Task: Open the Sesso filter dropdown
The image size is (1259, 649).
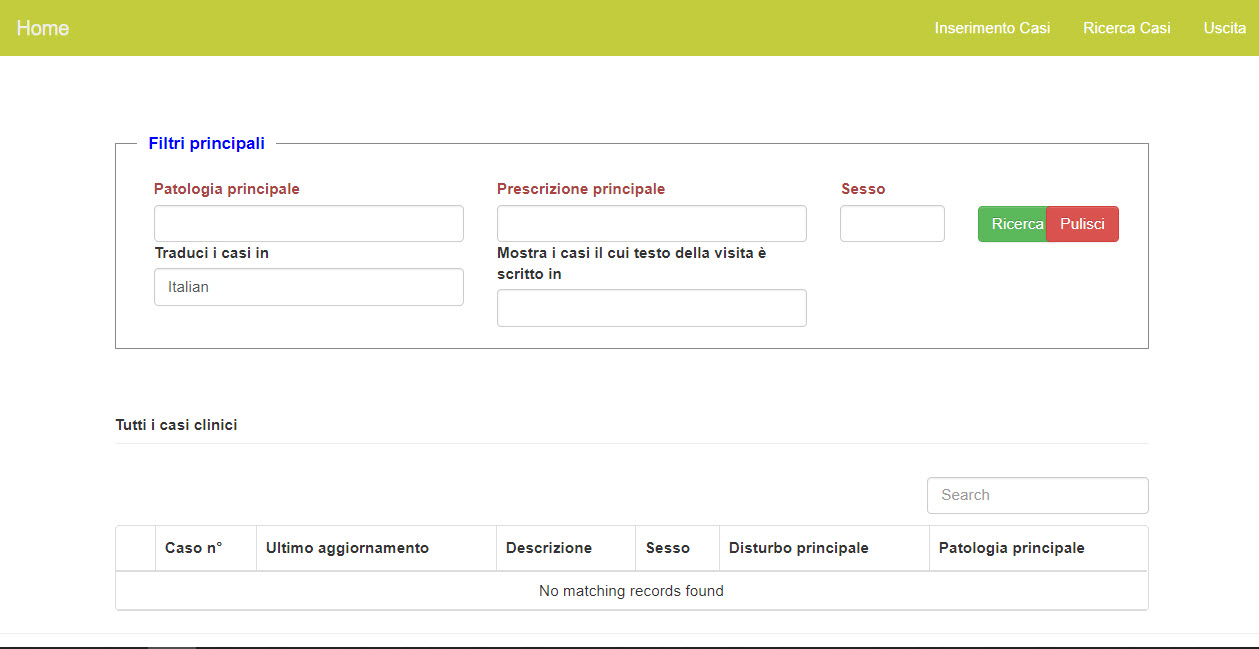Action: 892,223
